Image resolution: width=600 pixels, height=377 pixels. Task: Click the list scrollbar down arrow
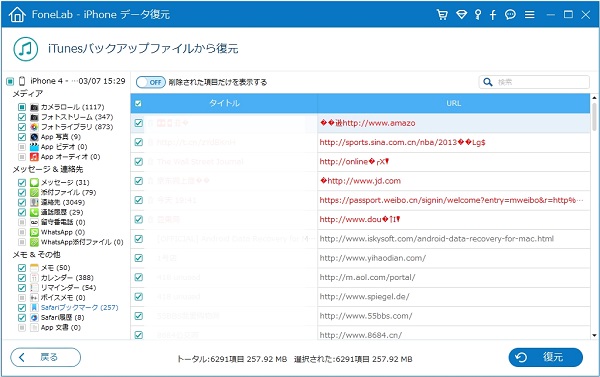pos(594,335)
